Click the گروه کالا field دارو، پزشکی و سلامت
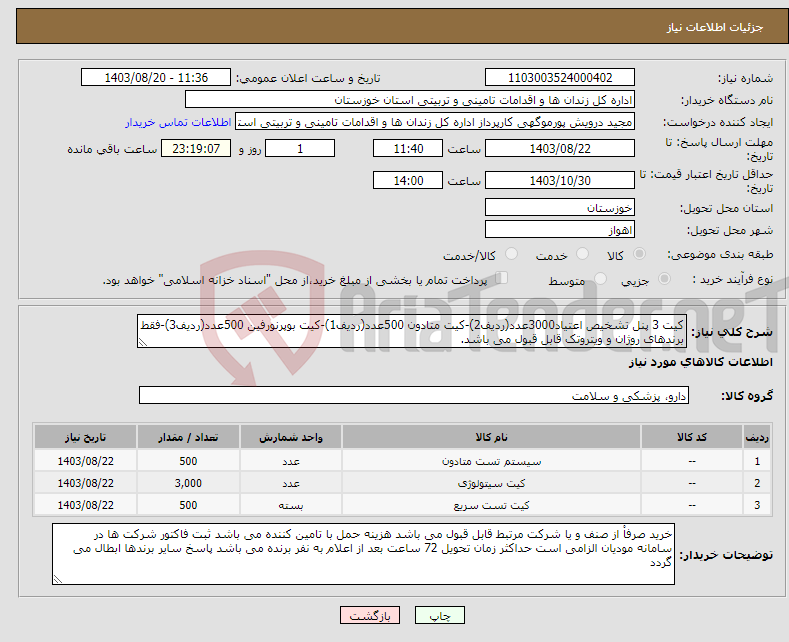This screenshot has width=789, height=642. pos(414,395)
